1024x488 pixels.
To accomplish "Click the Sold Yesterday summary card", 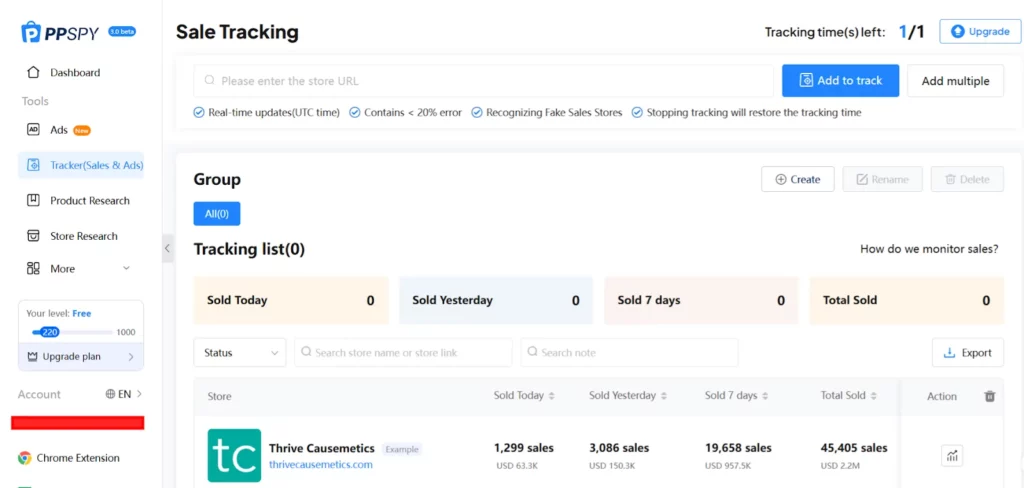I will 496,301.
